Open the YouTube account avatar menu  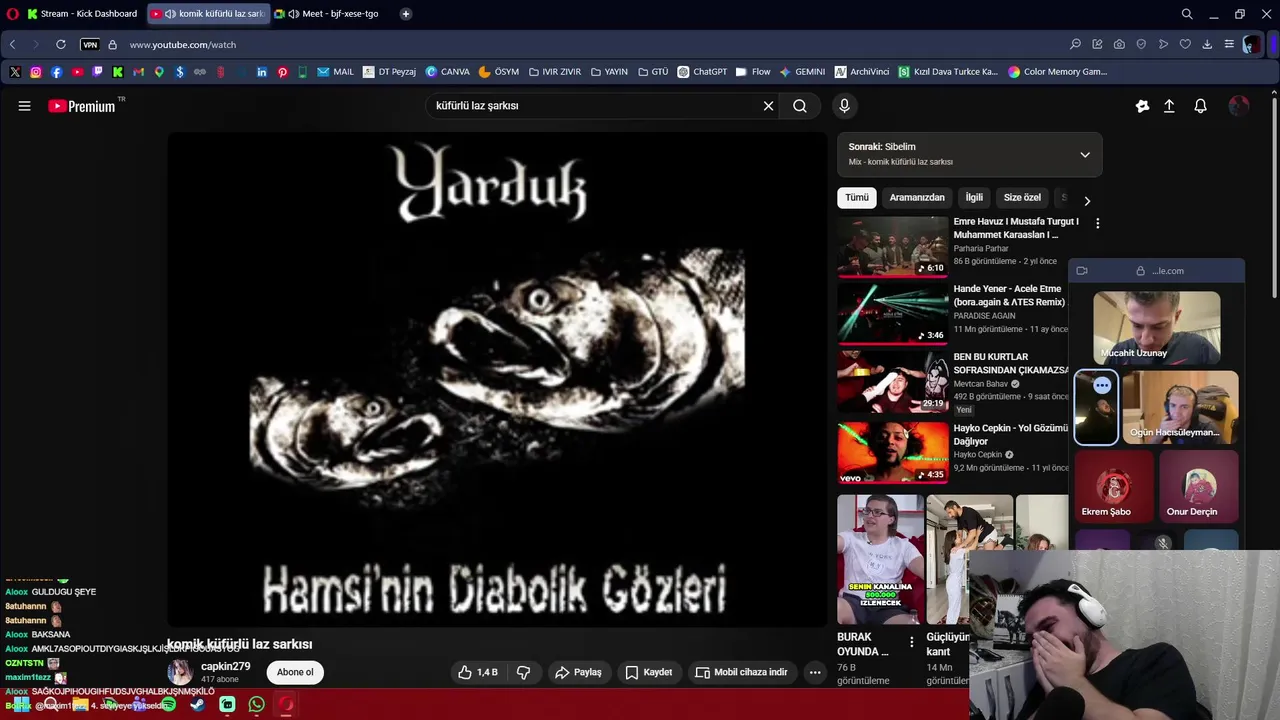(1239, 106)
